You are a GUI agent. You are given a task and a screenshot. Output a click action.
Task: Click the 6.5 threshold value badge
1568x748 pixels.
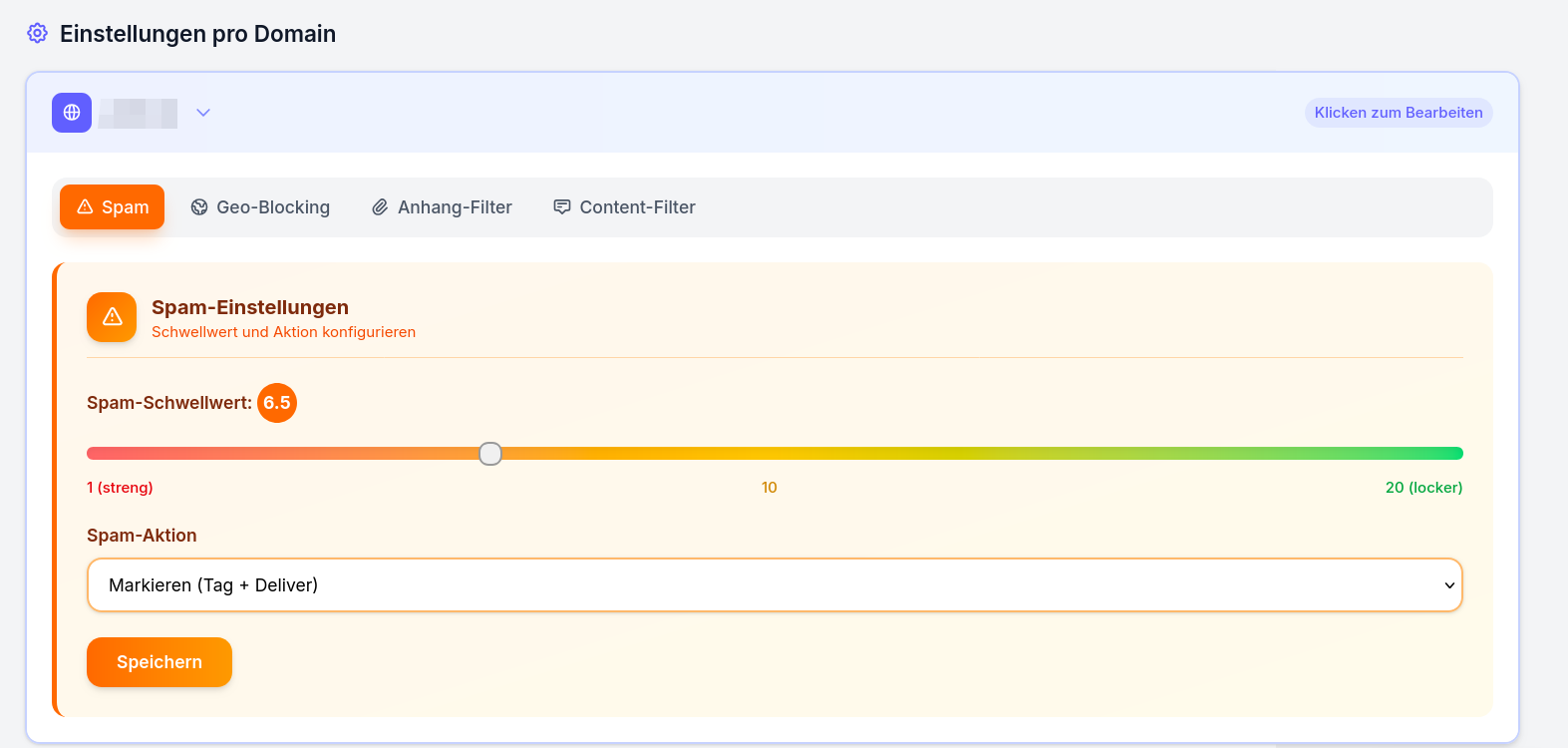tap(277, 403)
